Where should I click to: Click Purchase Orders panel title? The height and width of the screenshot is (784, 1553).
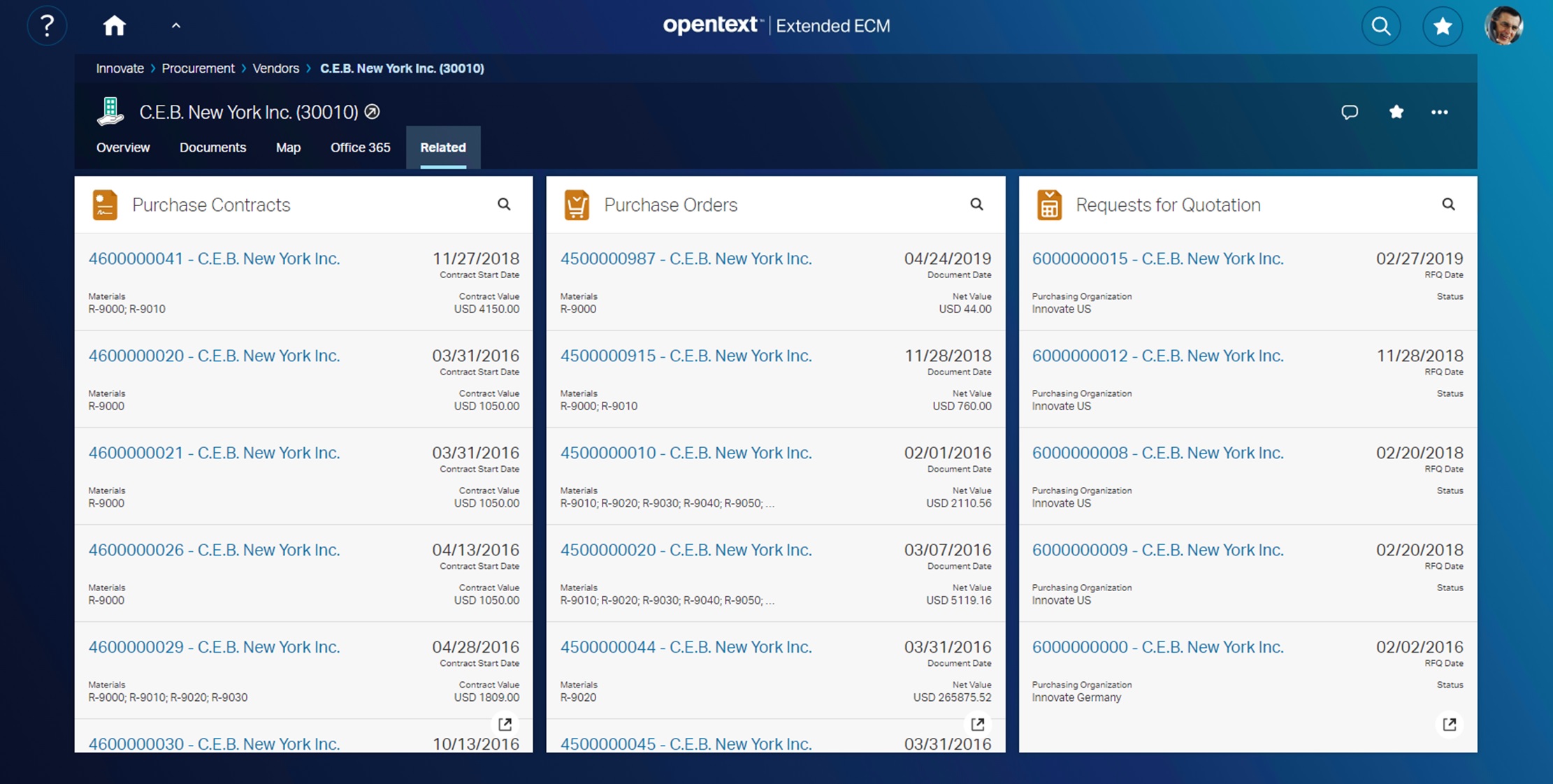pos(670,205)
